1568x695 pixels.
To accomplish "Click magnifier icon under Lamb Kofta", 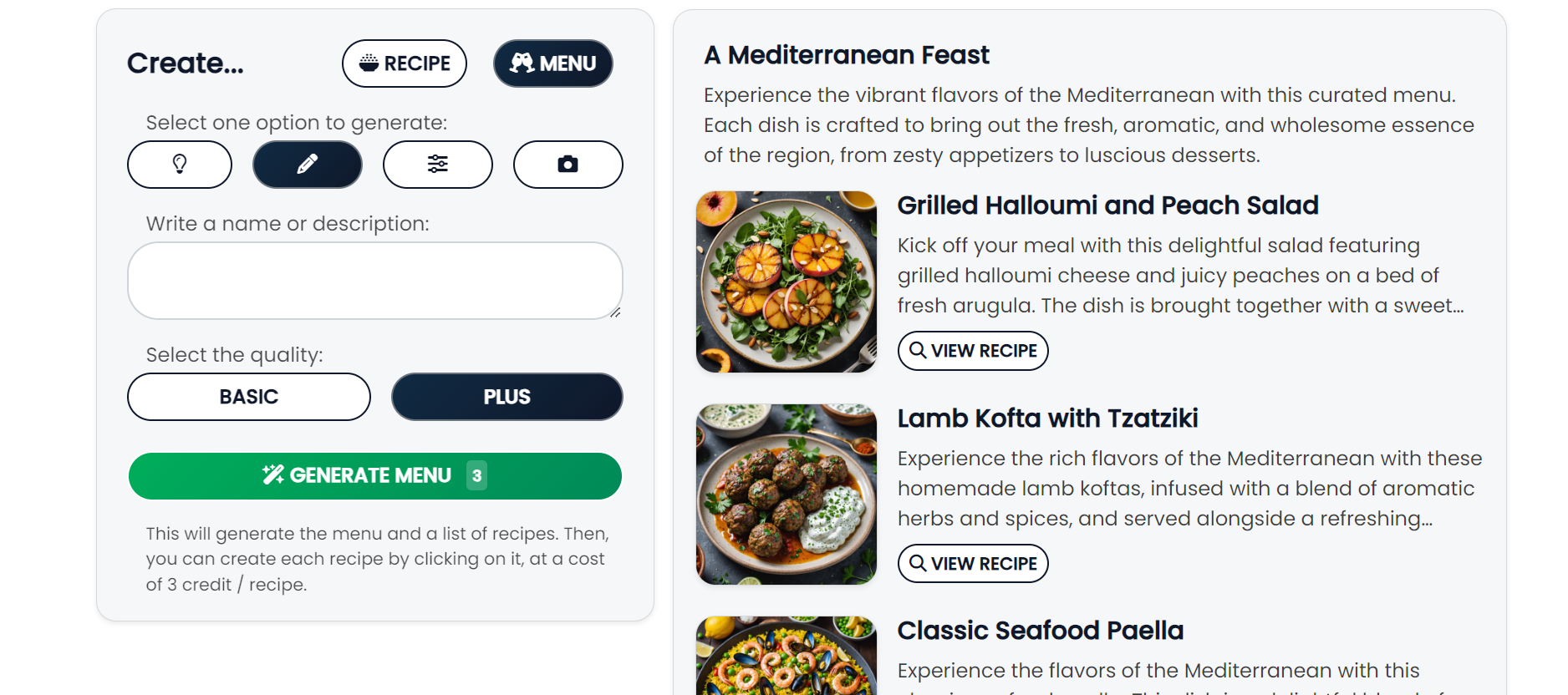I will (918, 563).
